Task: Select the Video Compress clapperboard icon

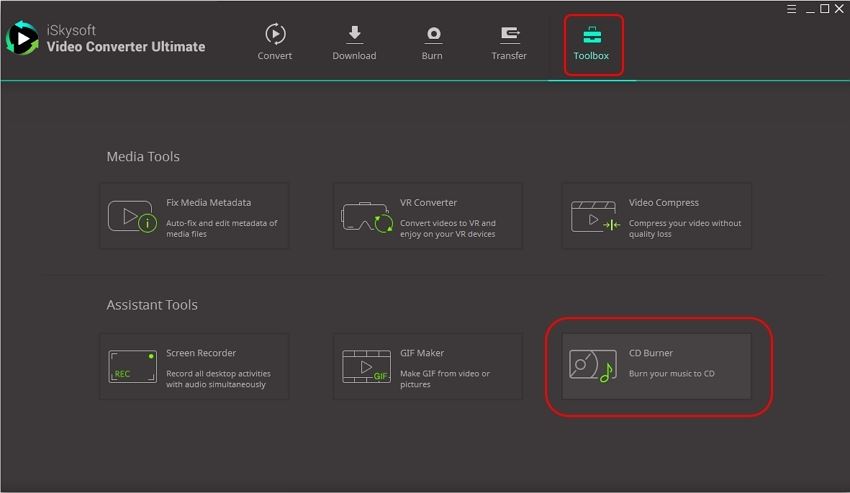Action: point(595,216)
